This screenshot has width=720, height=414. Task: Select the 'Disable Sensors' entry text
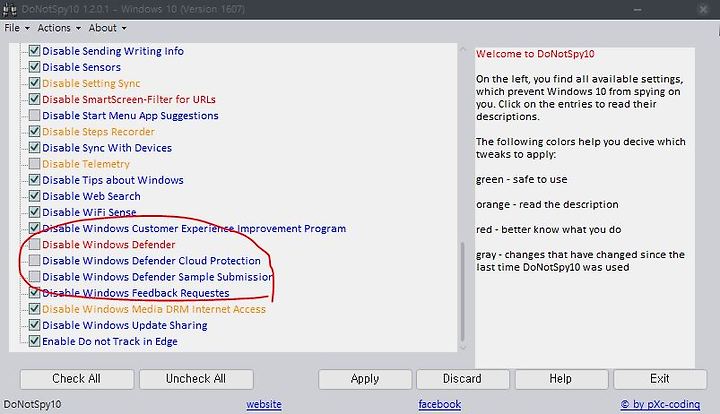[81, 67]
